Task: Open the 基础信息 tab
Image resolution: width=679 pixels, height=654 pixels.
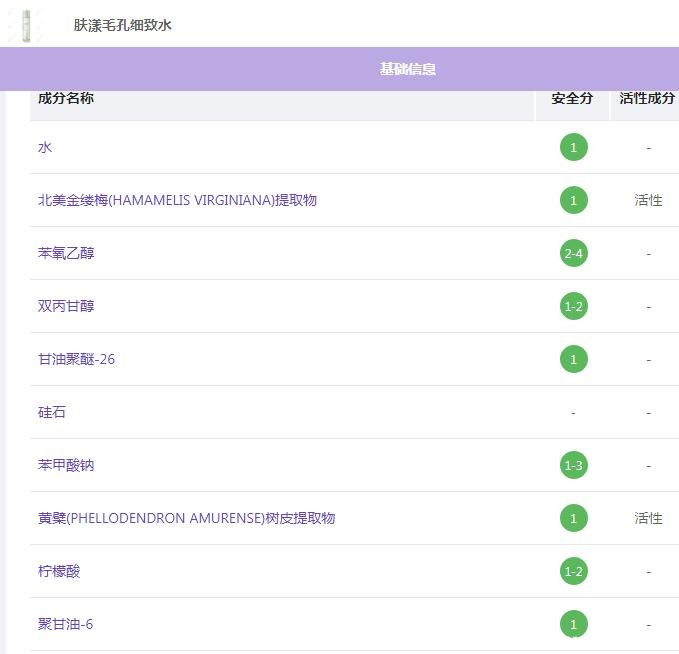Action: (x=407, y=69)
